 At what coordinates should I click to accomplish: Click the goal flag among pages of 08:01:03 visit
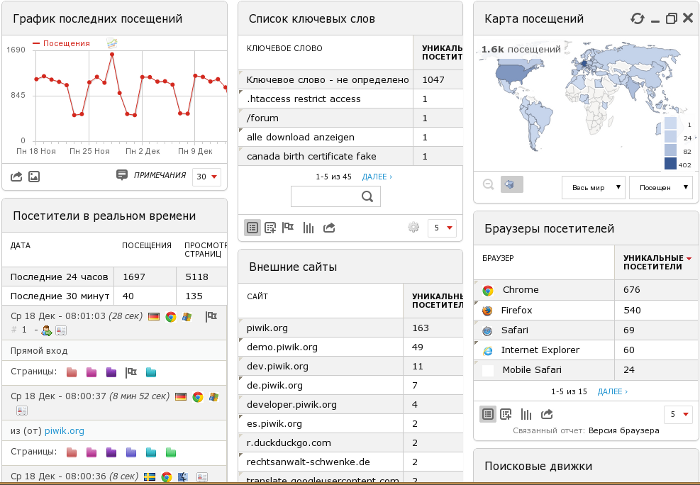[x=131, y=372]
